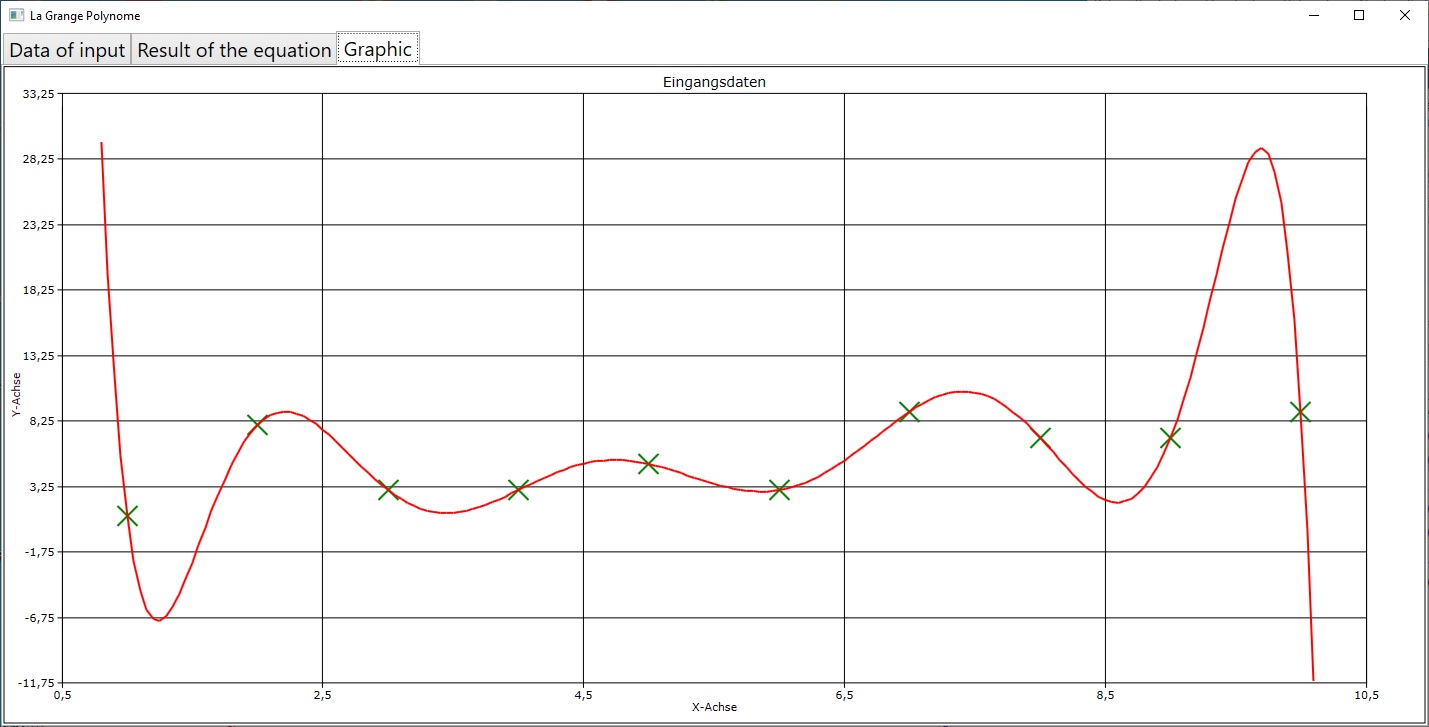This screenshot has height=727, width=1429.
Task: Select the rightmost green X data marker
Action: click(x=1300, y=411)
